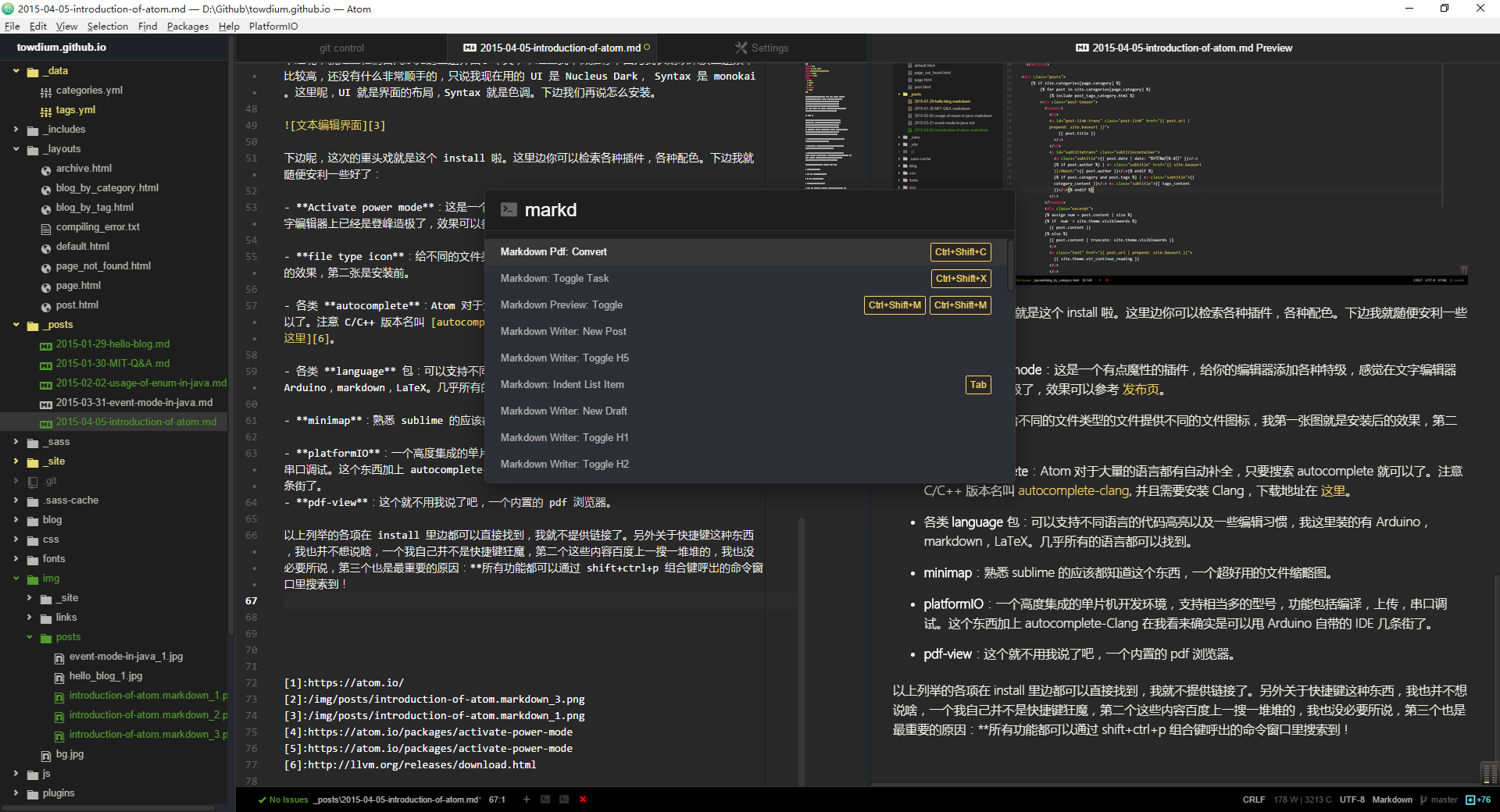Collapse the img folder

[16, 579]
